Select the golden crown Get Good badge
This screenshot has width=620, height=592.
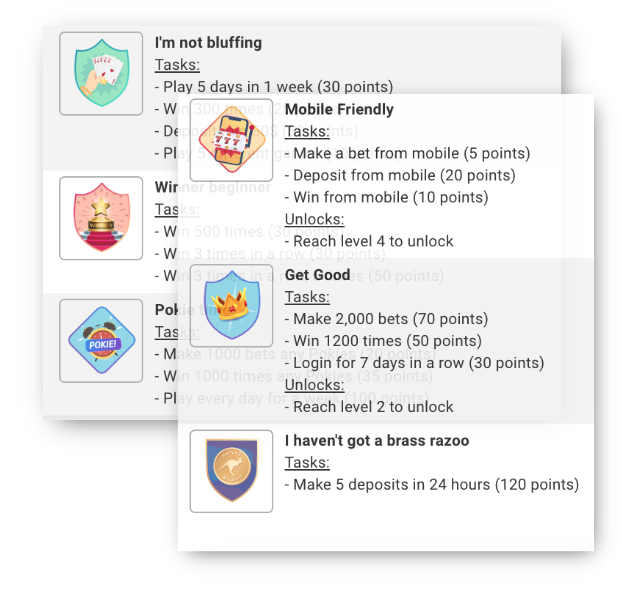tap(231, 305)
